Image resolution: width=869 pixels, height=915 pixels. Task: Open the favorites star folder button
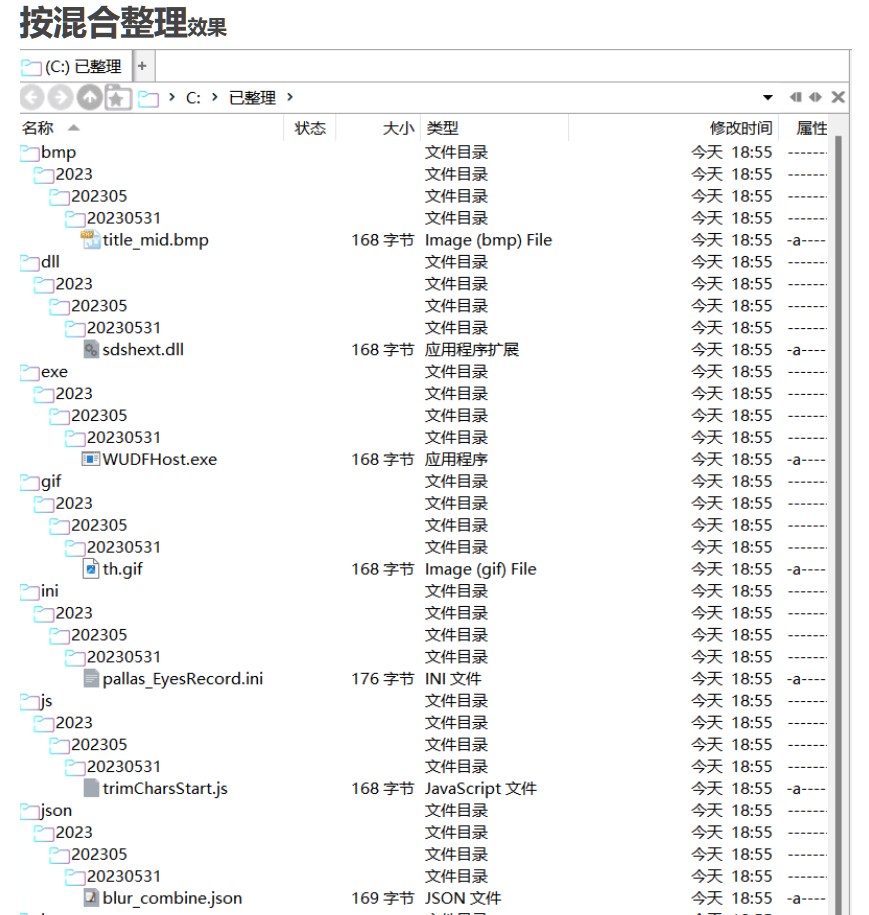pos(118,97)
